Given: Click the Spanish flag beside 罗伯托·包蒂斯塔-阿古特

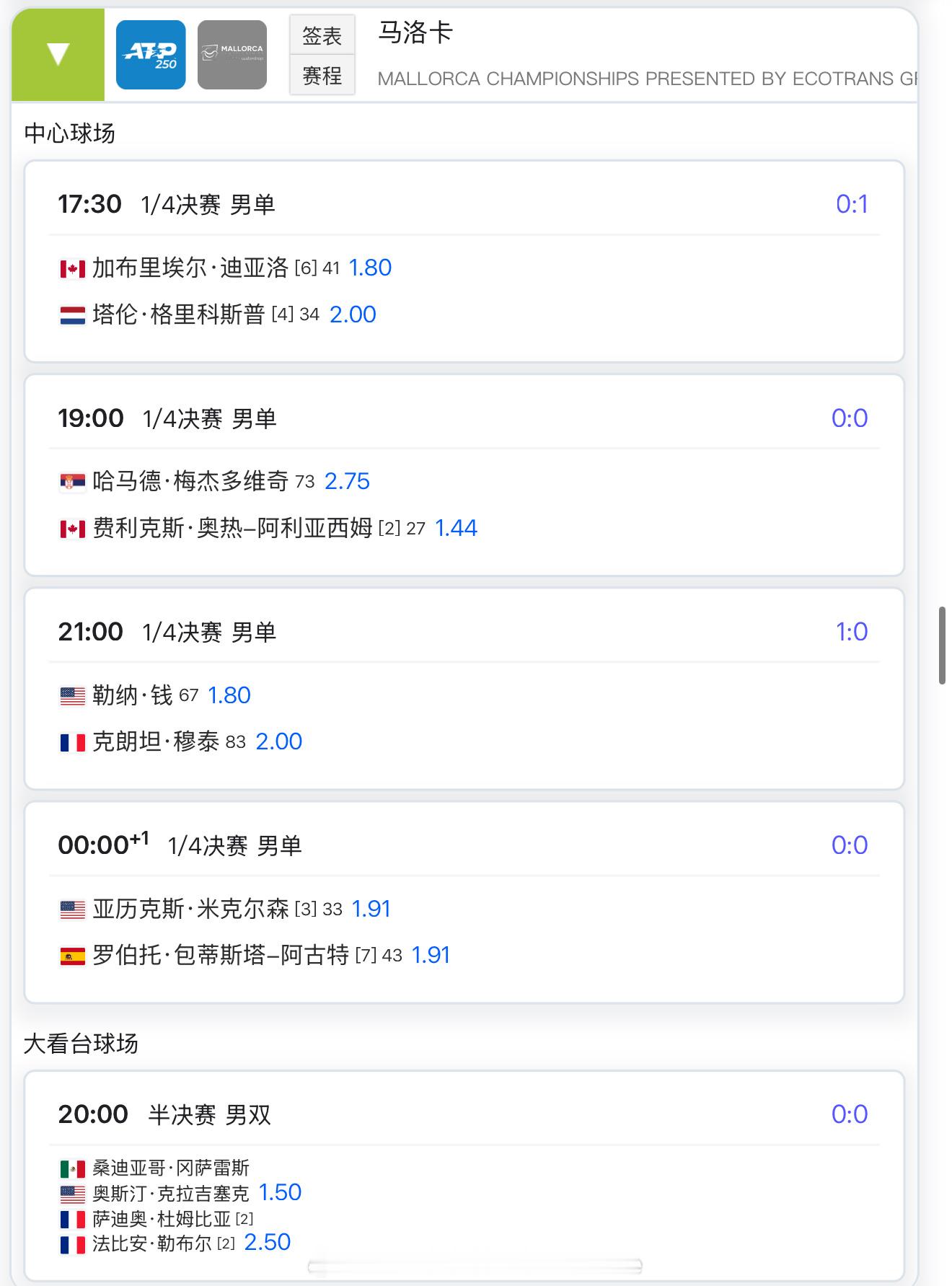Looking at the screenshot, I should pyautogui.click(x=72, y=956).
